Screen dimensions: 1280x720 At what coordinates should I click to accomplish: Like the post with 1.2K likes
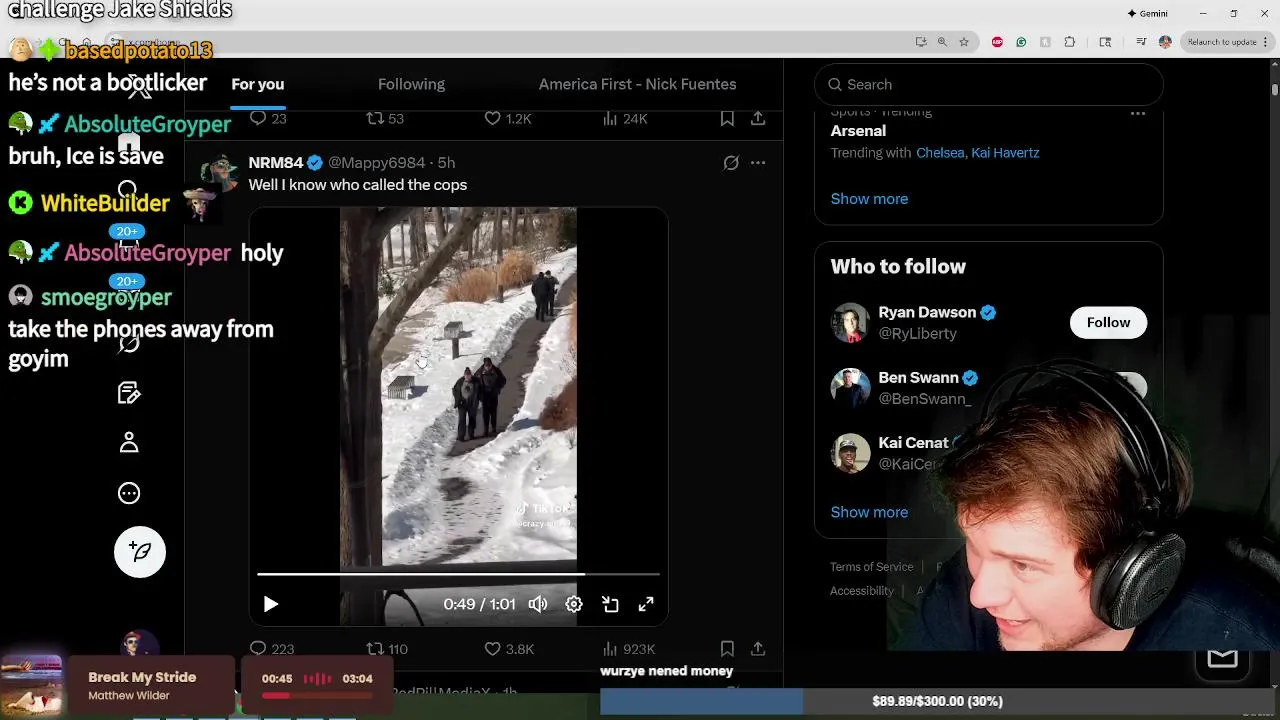pyautogui.click(x=508, y=118)
